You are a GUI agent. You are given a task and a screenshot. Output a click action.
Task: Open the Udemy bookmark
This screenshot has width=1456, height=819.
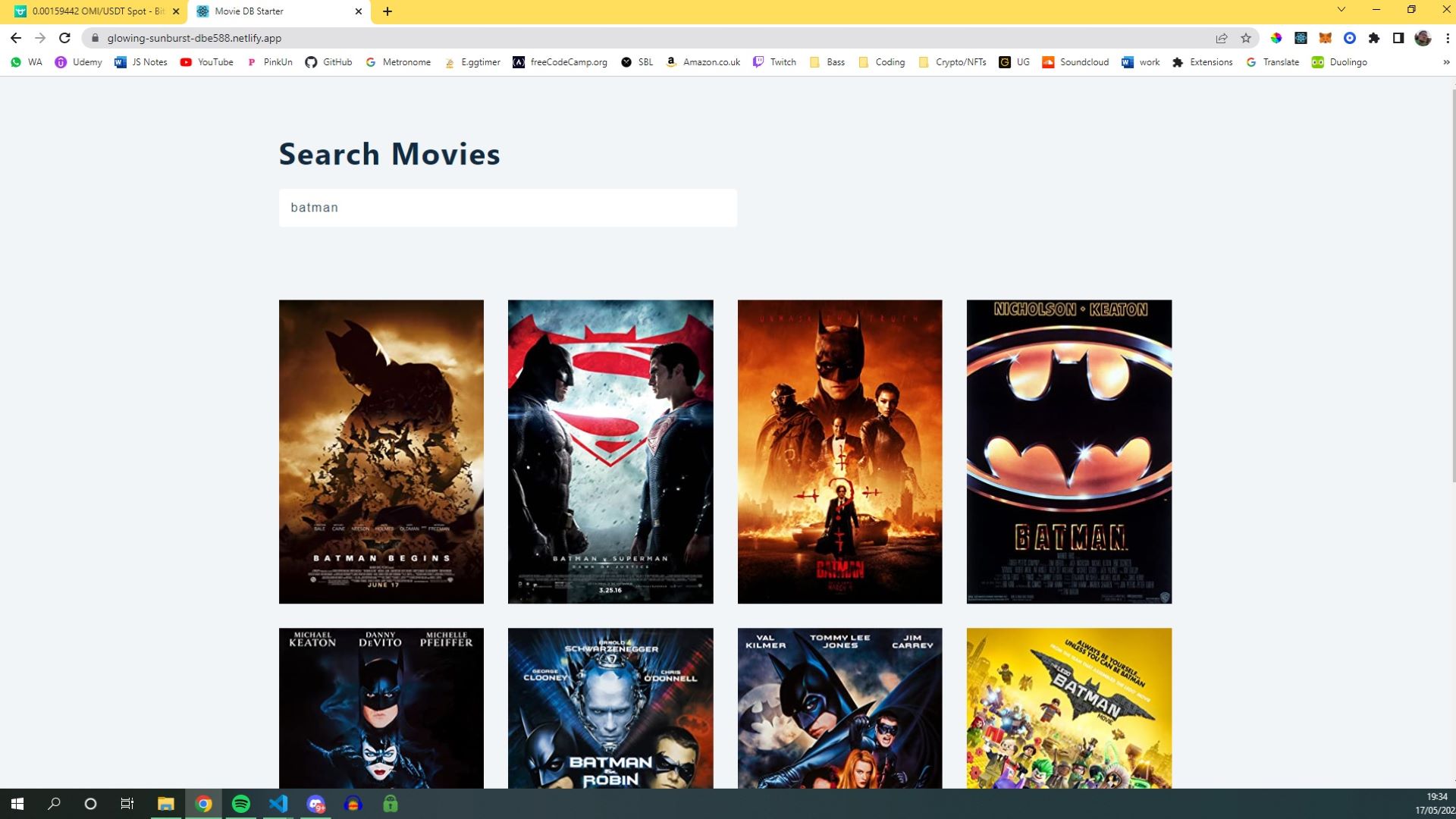point(78,62)
